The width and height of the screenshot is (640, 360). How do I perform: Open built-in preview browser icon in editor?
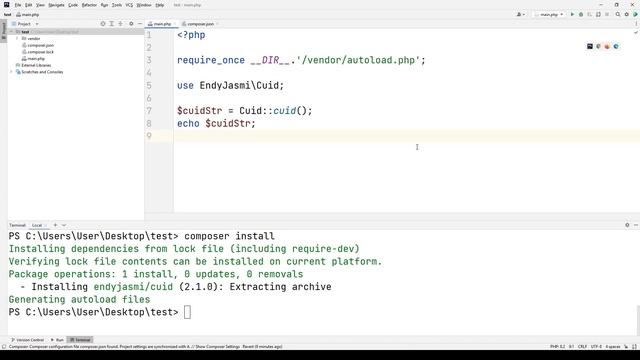(x=590, y=46)
